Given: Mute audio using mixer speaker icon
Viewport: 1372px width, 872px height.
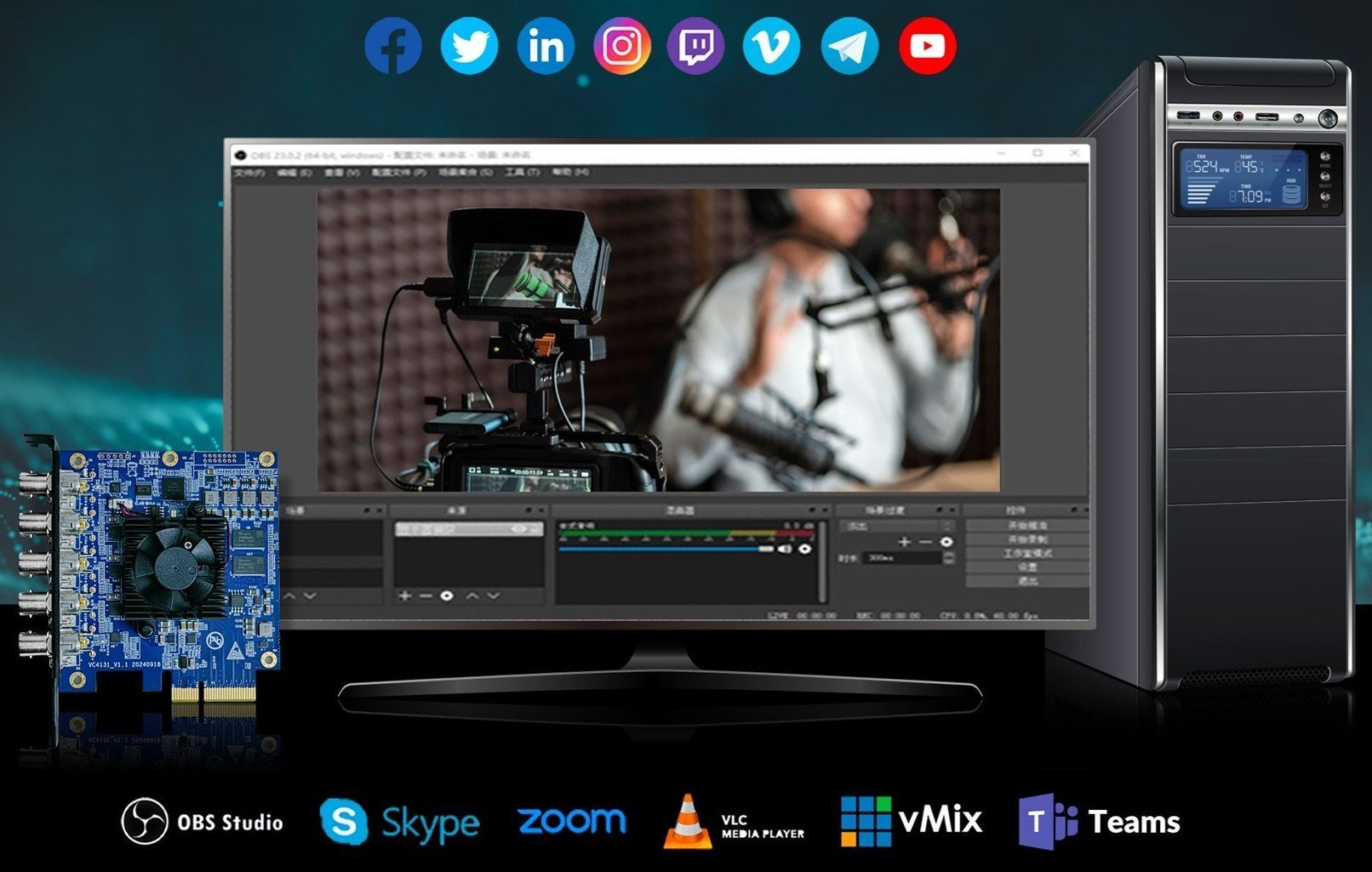Looking at the screenshot, I should (785, 549).
